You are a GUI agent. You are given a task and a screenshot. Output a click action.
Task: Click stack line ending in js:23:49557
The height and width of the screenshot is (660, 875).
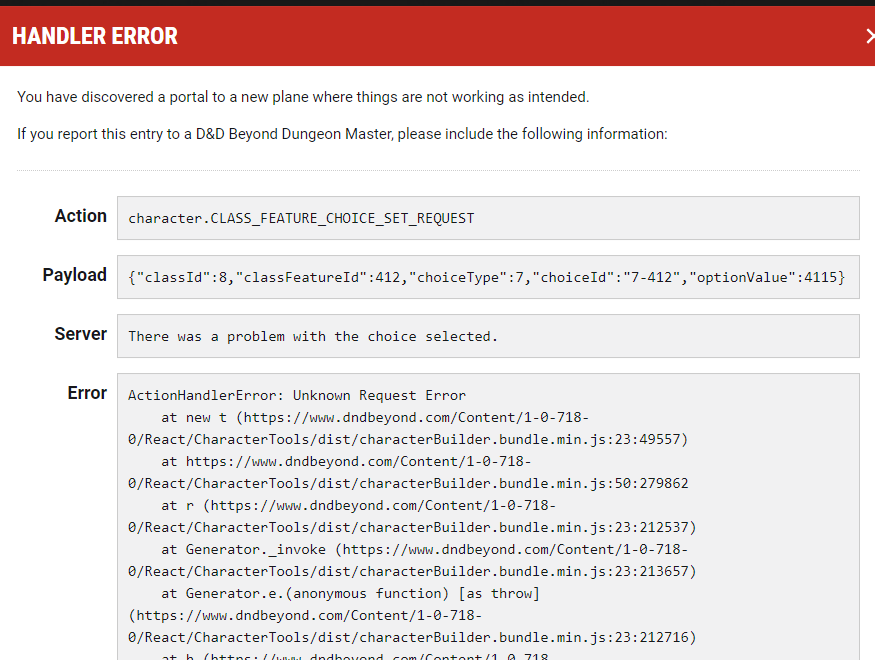(408, 440)
